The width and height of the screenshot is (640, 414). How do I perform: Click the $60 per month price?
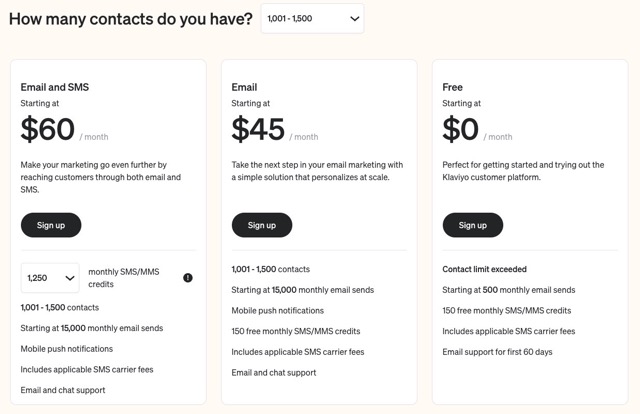(x=48, y=129)
